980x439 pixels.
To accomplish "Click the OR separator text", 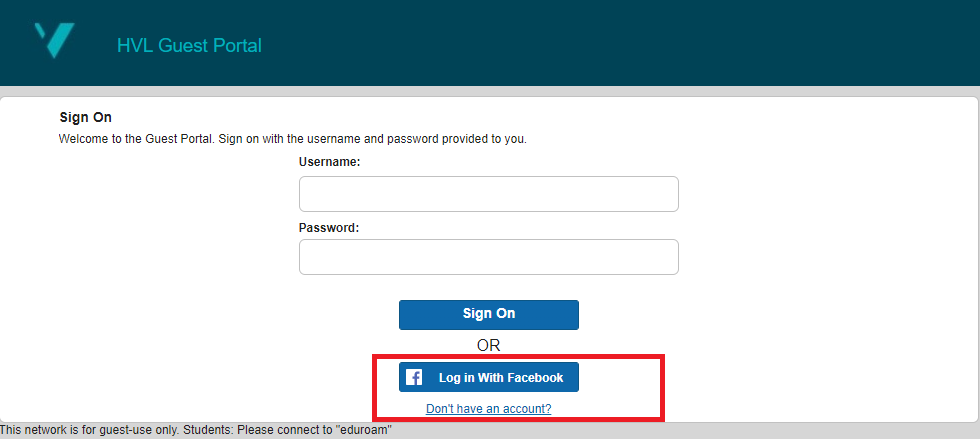I will point(488,345).
